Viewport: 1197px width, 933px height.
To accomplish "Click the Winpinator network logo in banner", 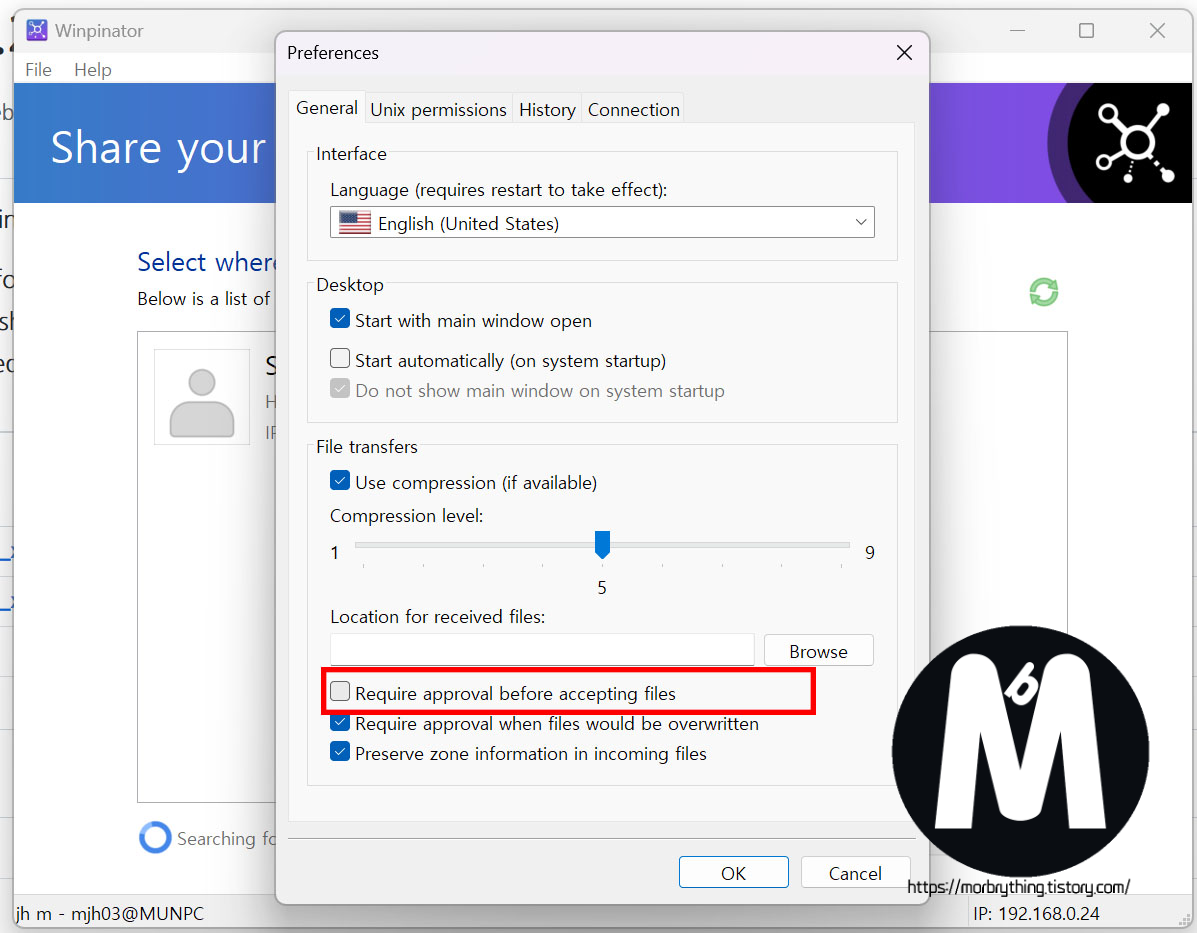I will pos(1134,143).
